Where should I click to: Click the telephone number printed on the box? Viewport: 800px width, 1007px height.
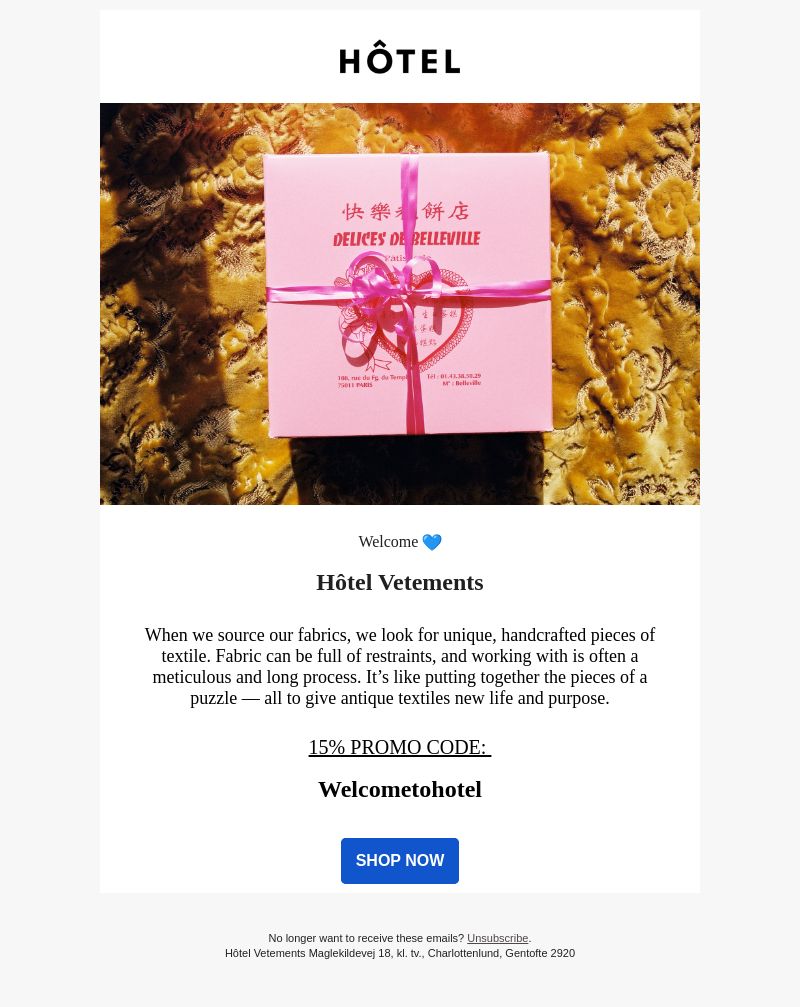coord(453,376)
